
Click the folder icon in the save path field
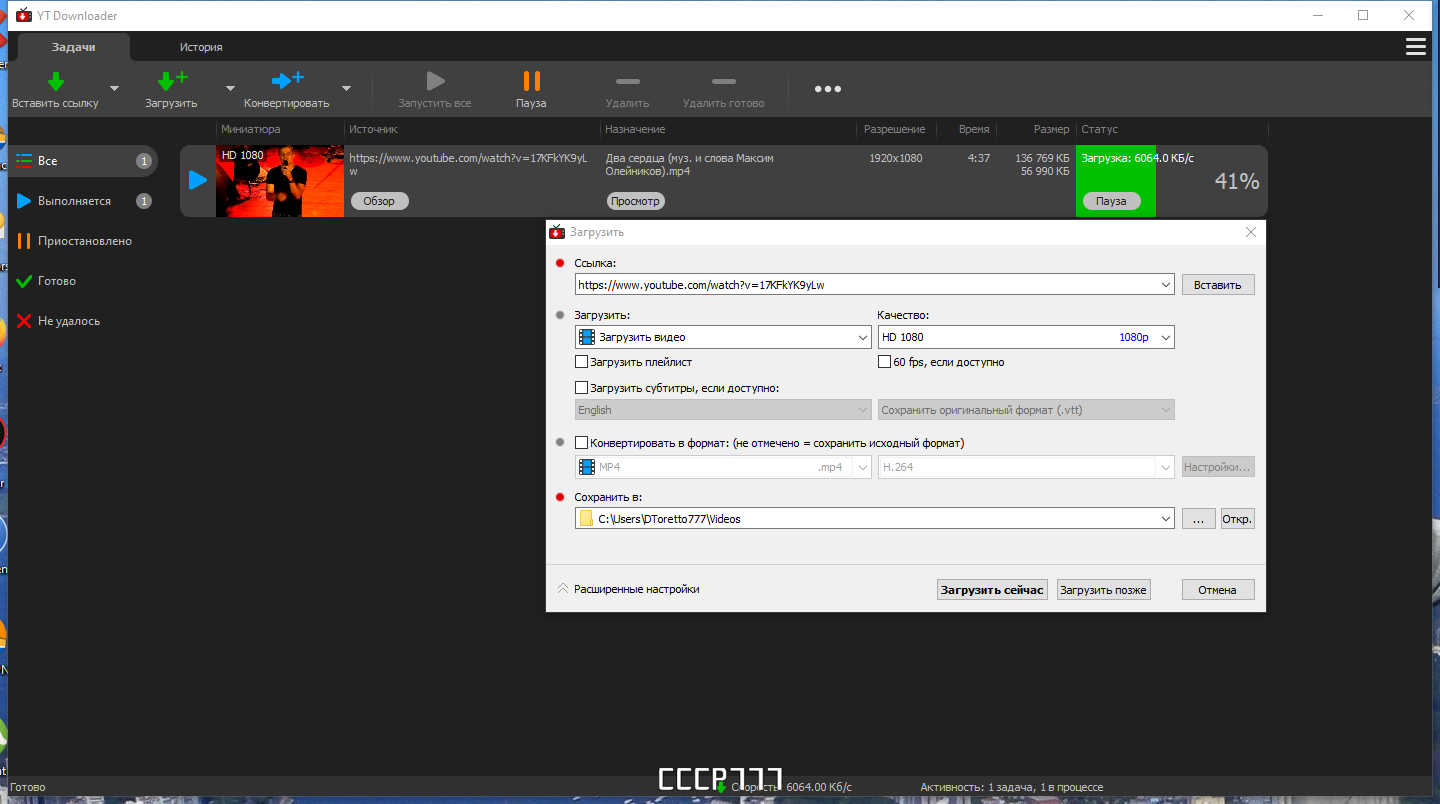[586, 519]
